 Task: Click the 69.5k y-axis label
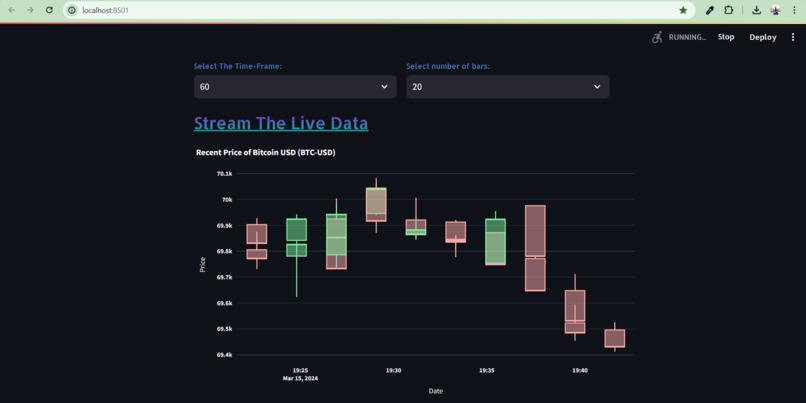[225, 329]
